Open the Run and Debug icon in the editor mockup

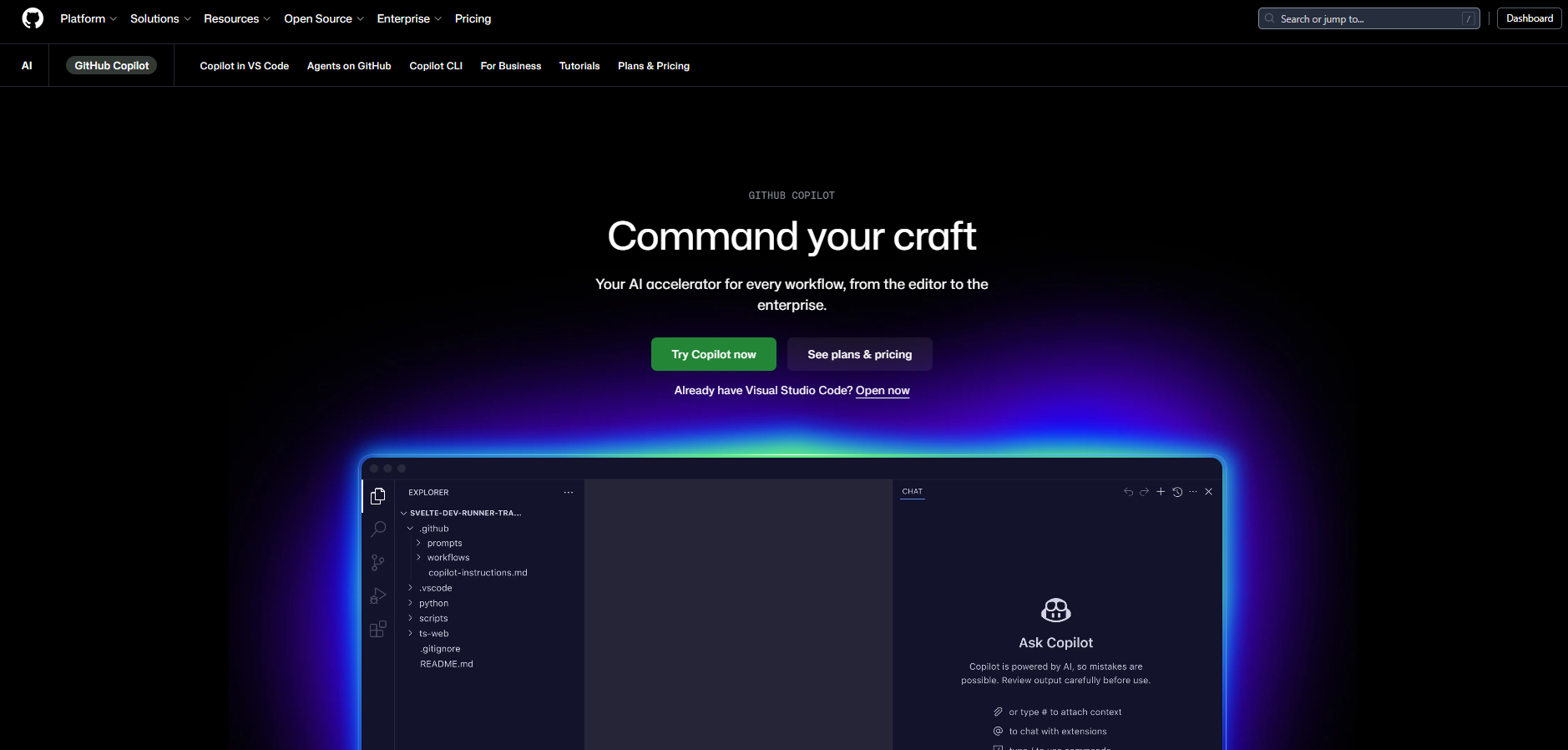pyautogui.click(x=378, y=595)
